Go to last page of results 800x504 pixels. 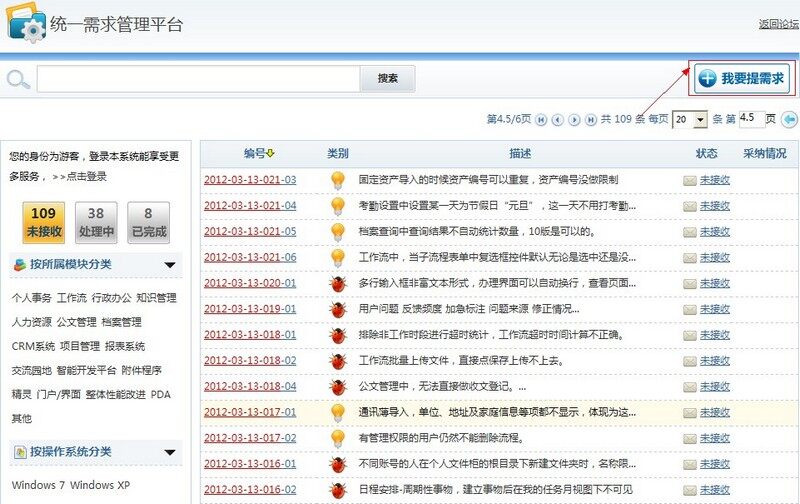590,119
